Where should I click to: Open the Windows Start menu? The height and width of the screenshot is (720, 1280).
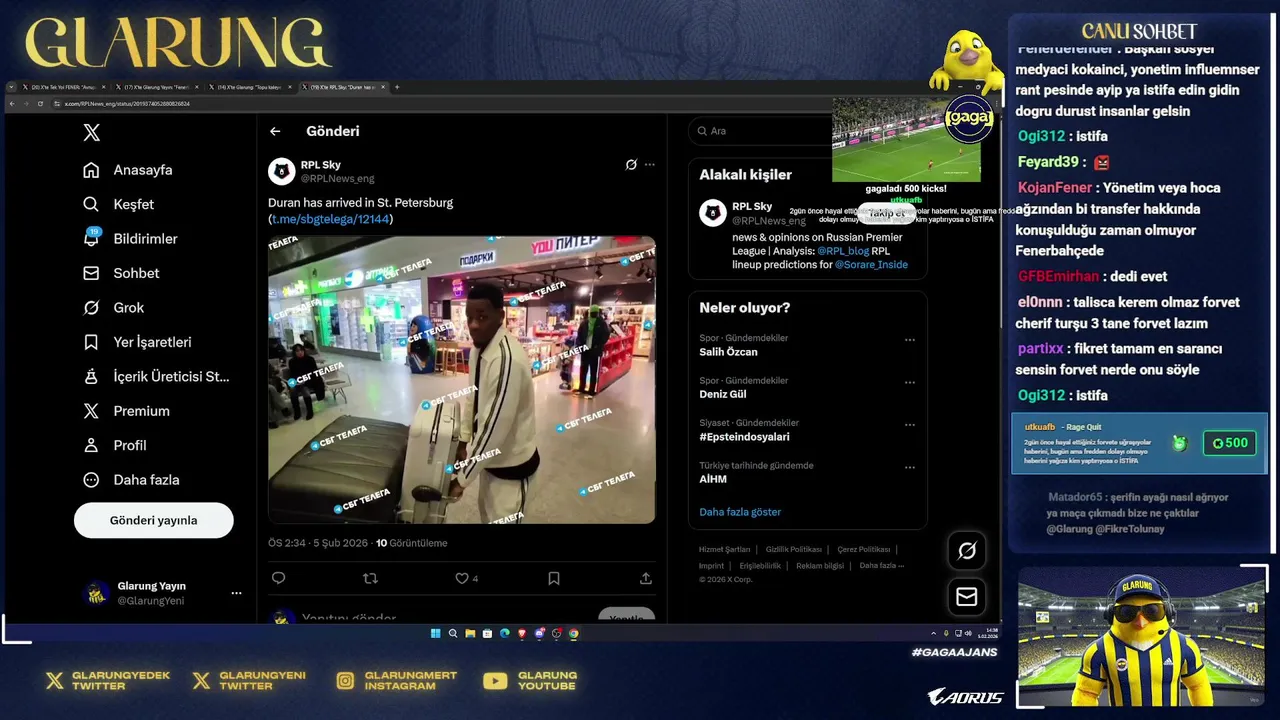435,633
